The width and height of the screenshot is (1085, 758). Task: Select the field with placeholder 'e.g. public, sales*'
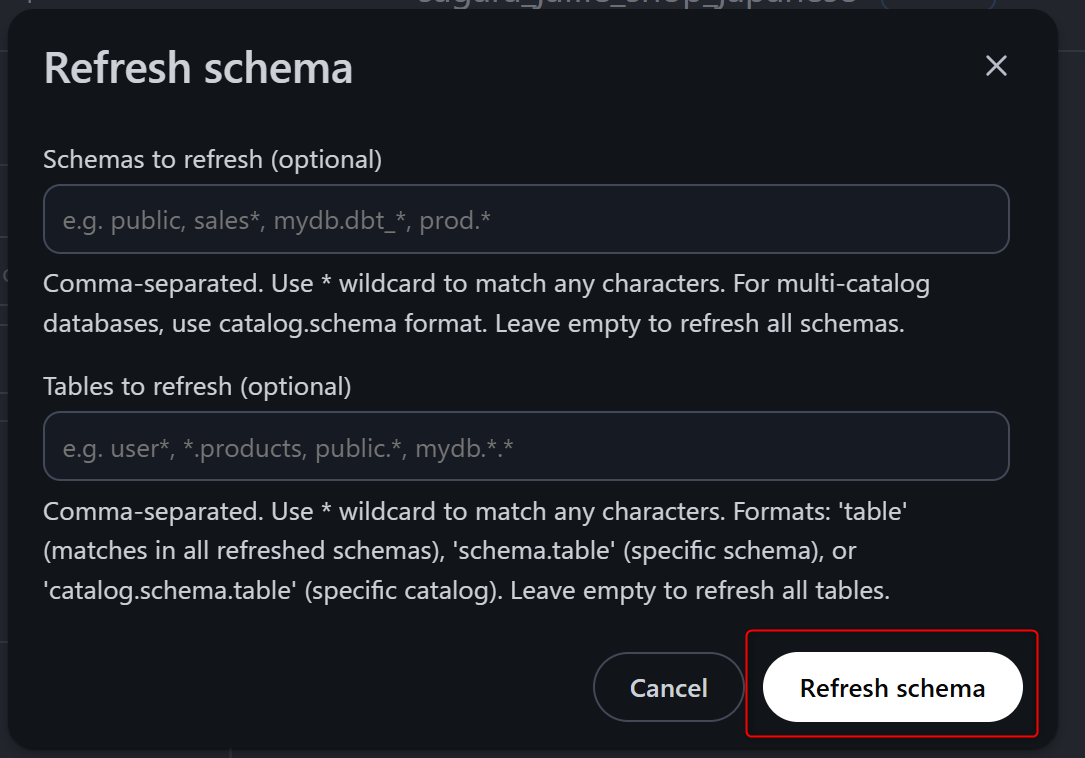click(x=526, y=219)
